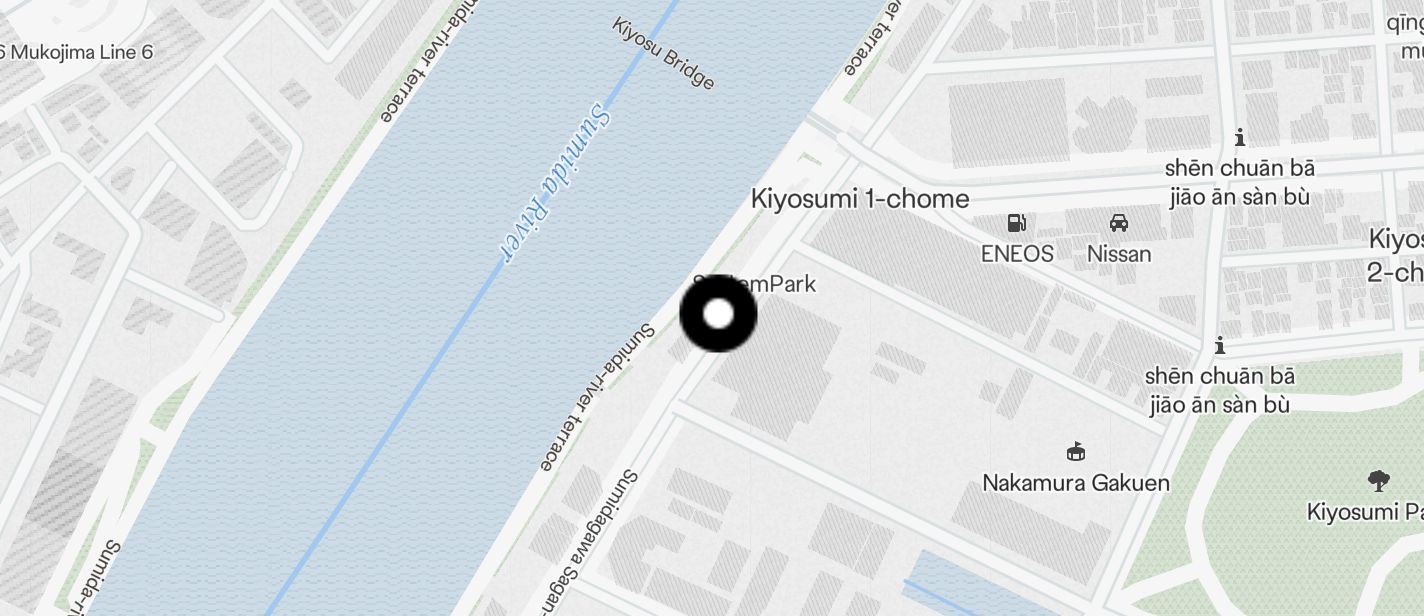Click the Kiyosu Bridge label
This screenshot has height=616, width=1424.
coord(664,53)
